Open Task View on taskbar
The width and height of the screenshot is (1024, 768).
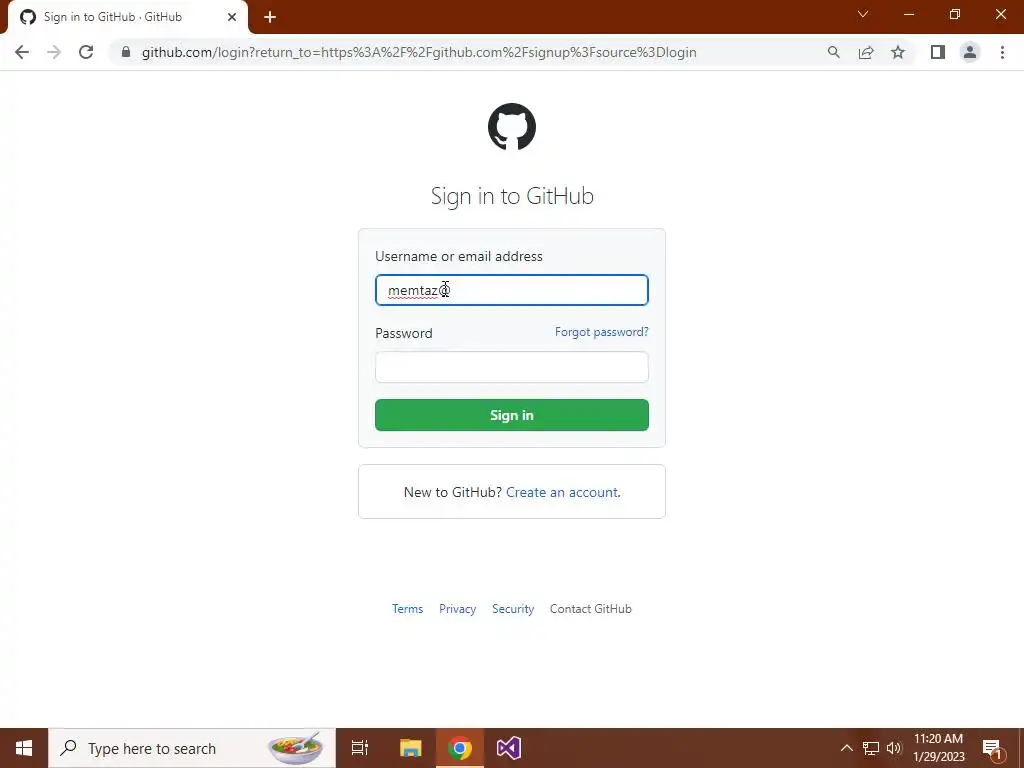point(360,748)
